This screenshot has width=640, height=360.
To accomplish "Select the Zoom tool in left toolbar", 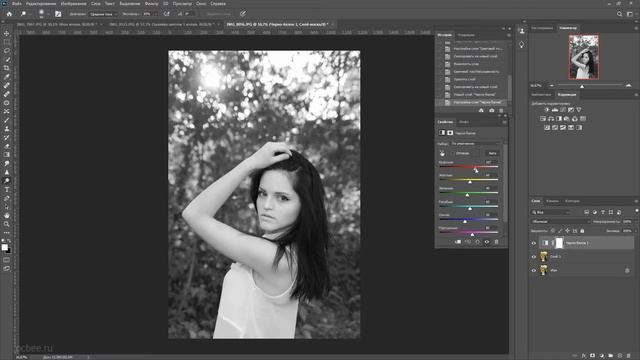I will pyautogui.click(x=7, y=224).
